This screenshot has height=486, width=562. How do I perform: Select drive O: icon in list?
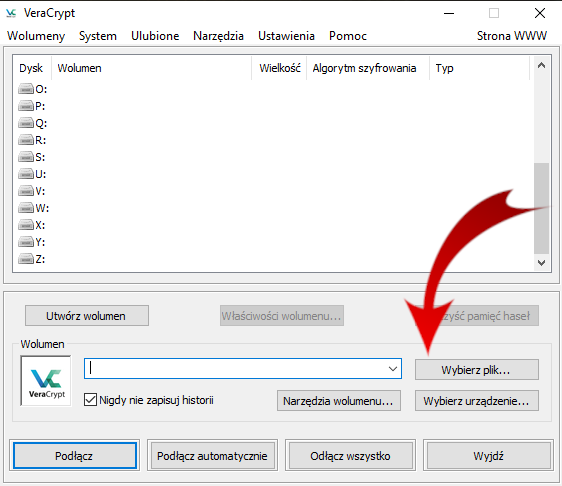pyautogui.click(x=26, y=89)
